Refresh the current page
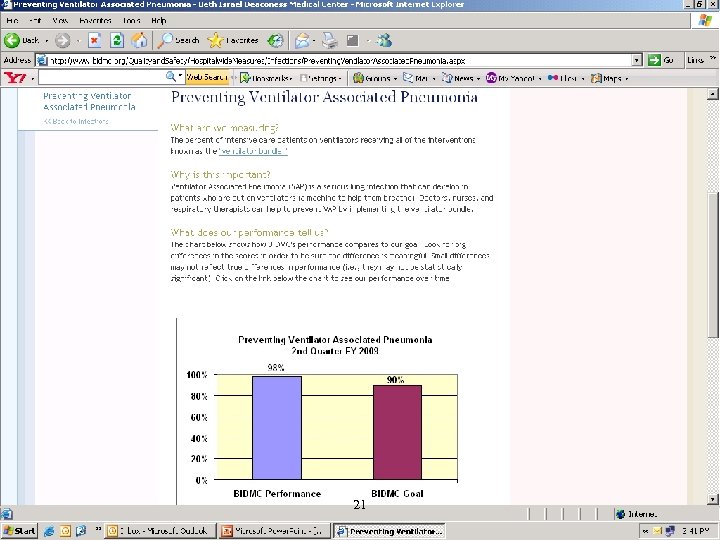The width and height of the screenshot is (720, 540). point(117,40)
